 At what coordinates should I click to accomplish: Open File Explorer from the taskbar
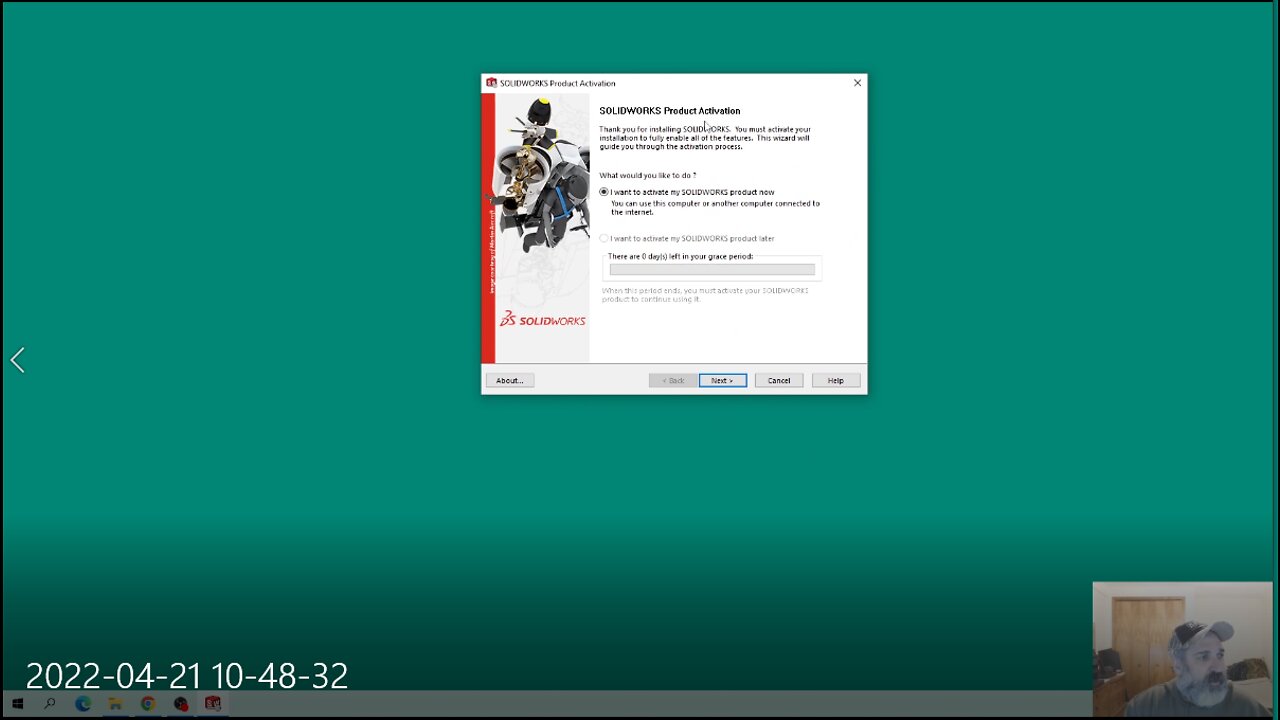click(115, 704)
